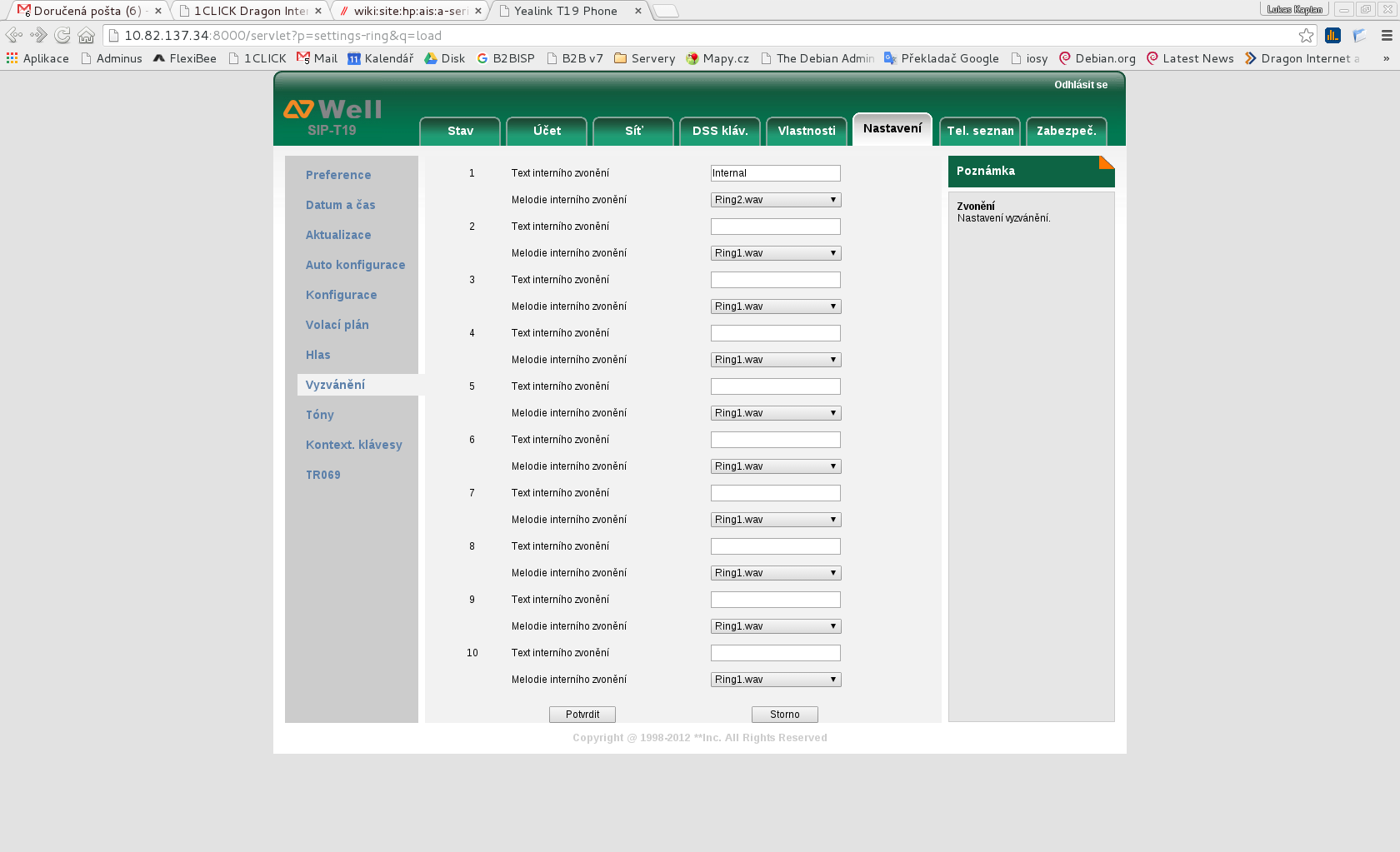Screen dimensions: 1400x852
Task: Open melody dropdown for ring entry 2
Action: [x=775, y=253]
